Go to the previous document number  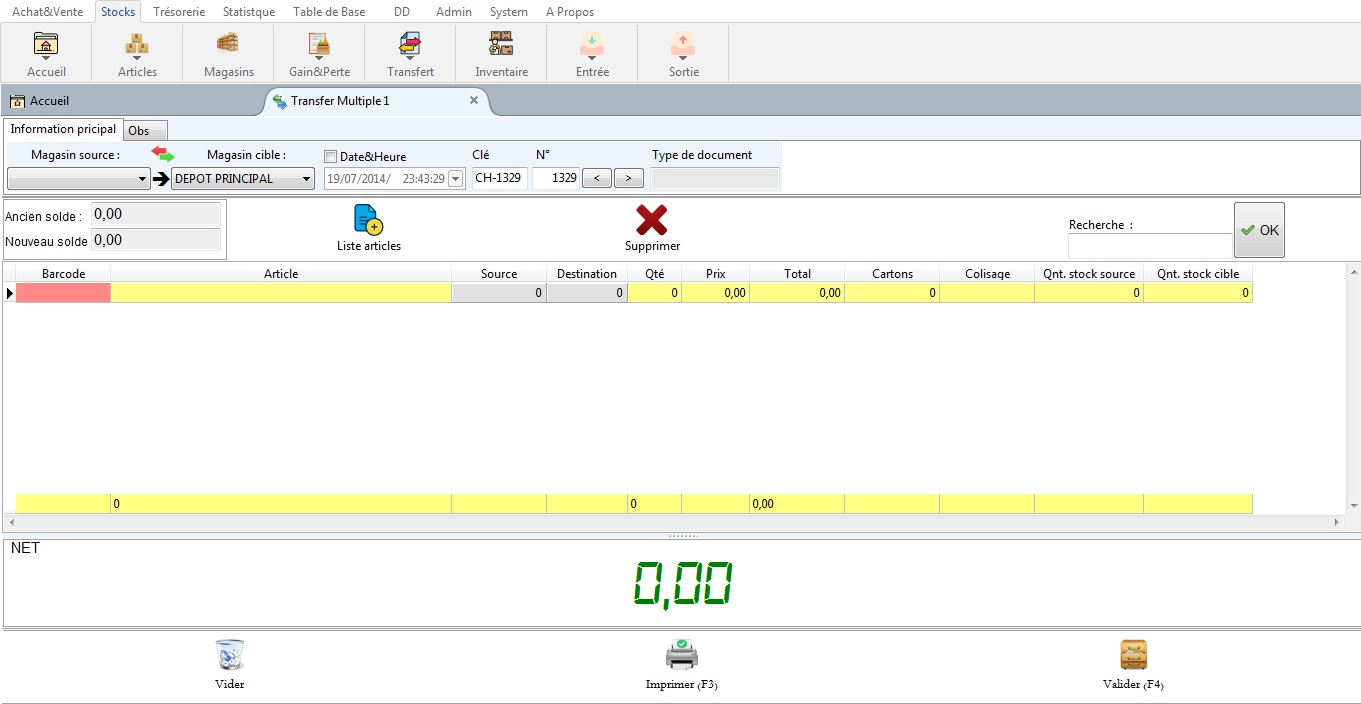click(596, 179)
